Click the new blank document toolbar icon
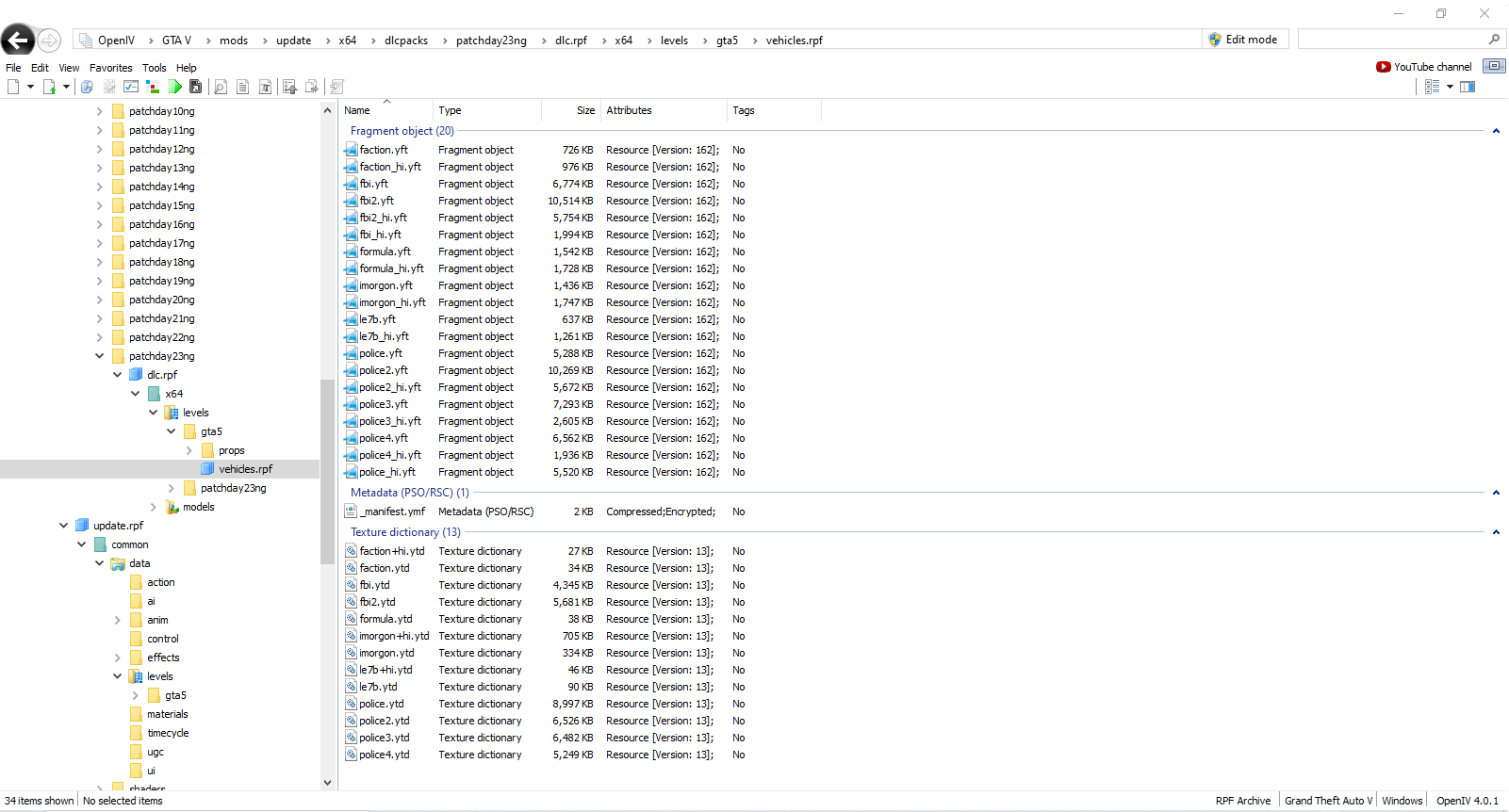1509x812 pixels. point(13,87)
